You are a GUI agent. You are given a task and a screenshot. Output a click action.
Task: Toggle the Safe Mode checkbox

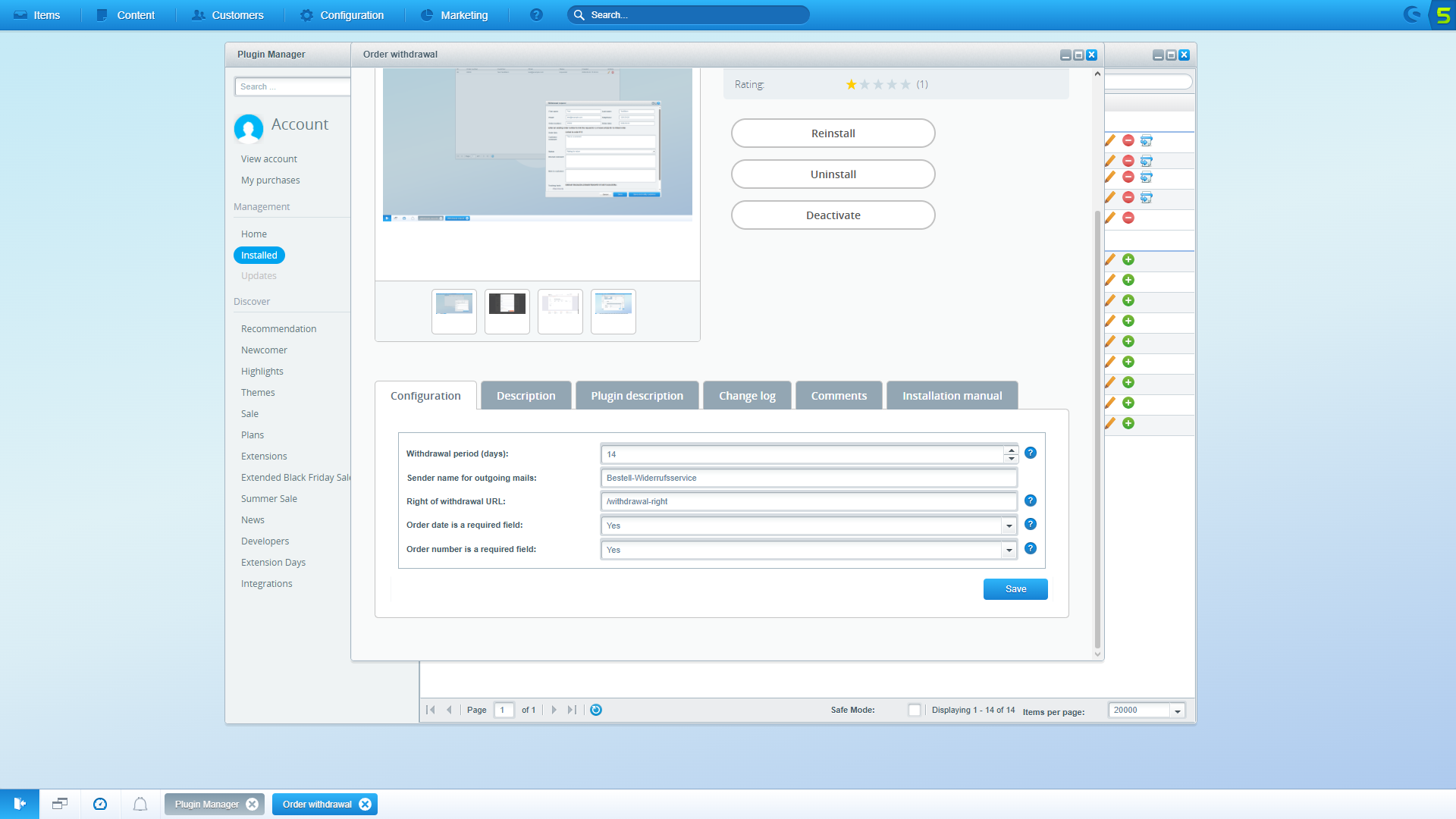915,710
